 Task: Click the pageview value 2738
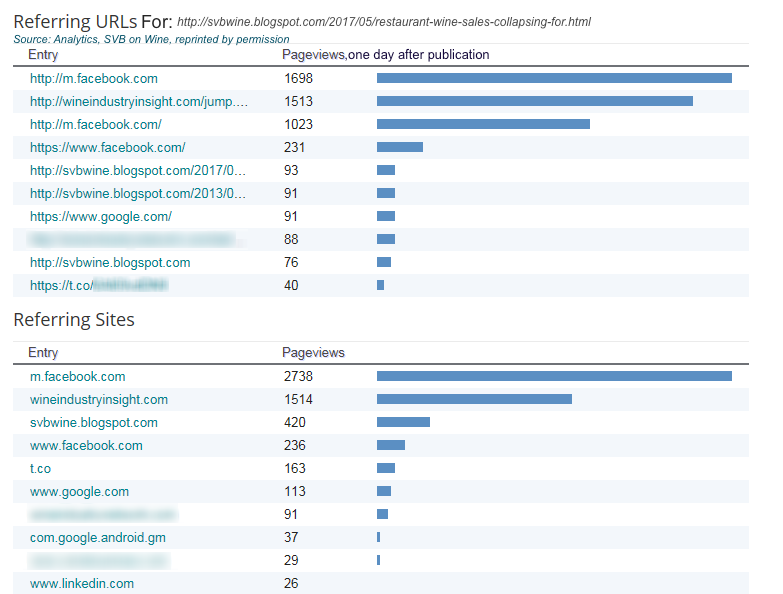[x=298, y=376]
